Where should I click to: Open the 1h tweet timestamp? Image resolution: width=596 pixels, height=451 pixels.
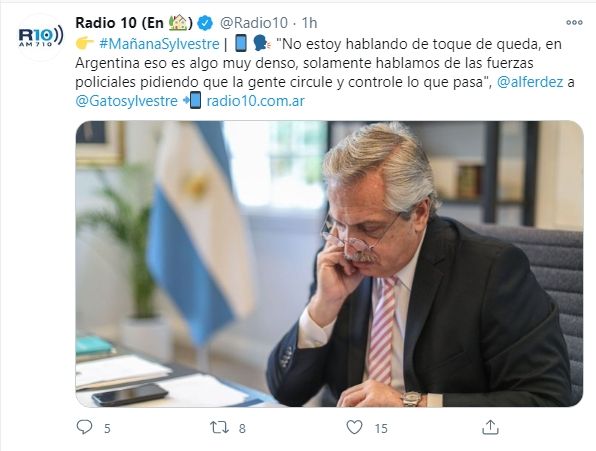[309, 23]
